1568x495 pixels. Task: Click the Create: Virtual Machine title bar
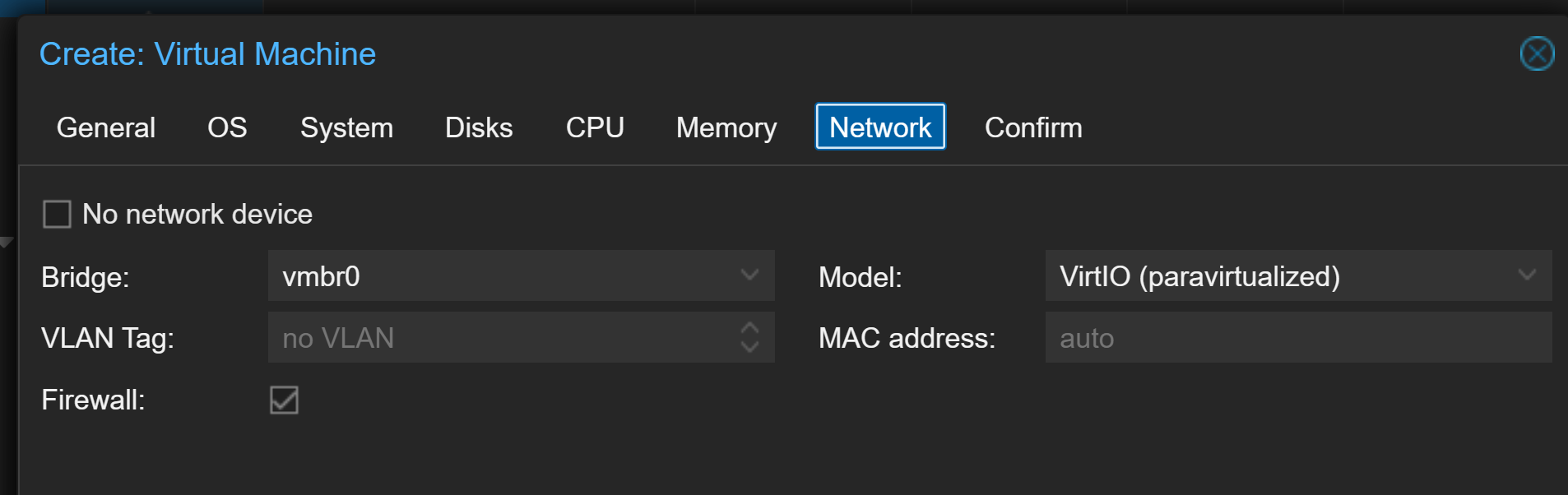tap(740, 54)
